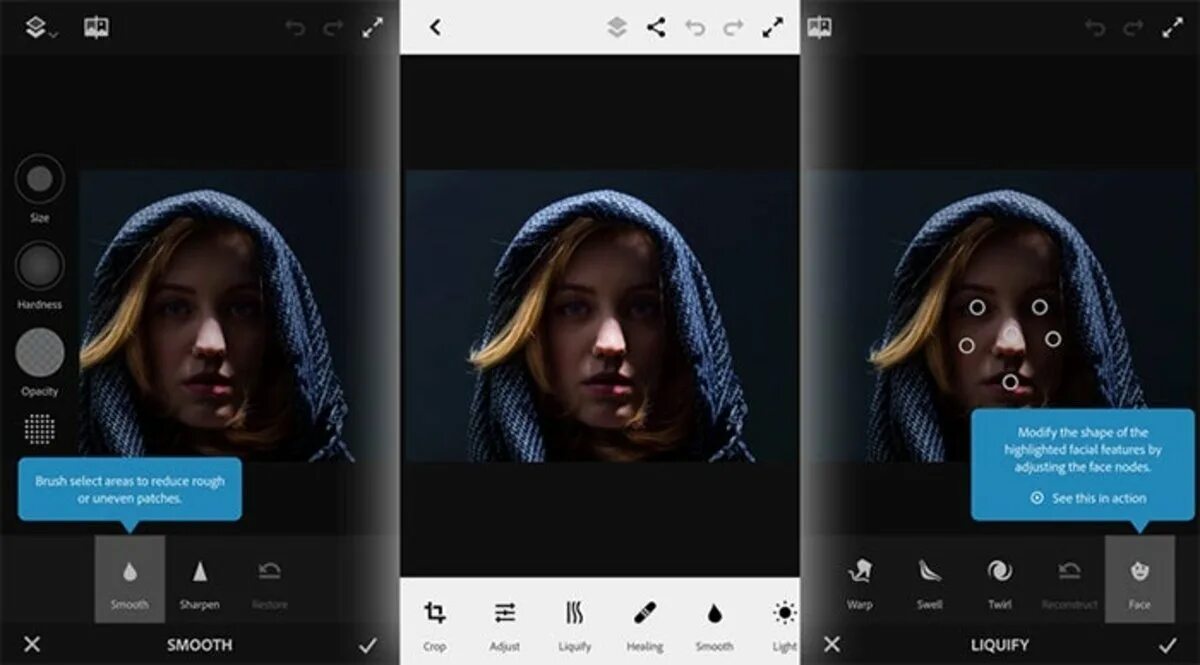Select the Reconstruct tool

tap(1069, 582)
